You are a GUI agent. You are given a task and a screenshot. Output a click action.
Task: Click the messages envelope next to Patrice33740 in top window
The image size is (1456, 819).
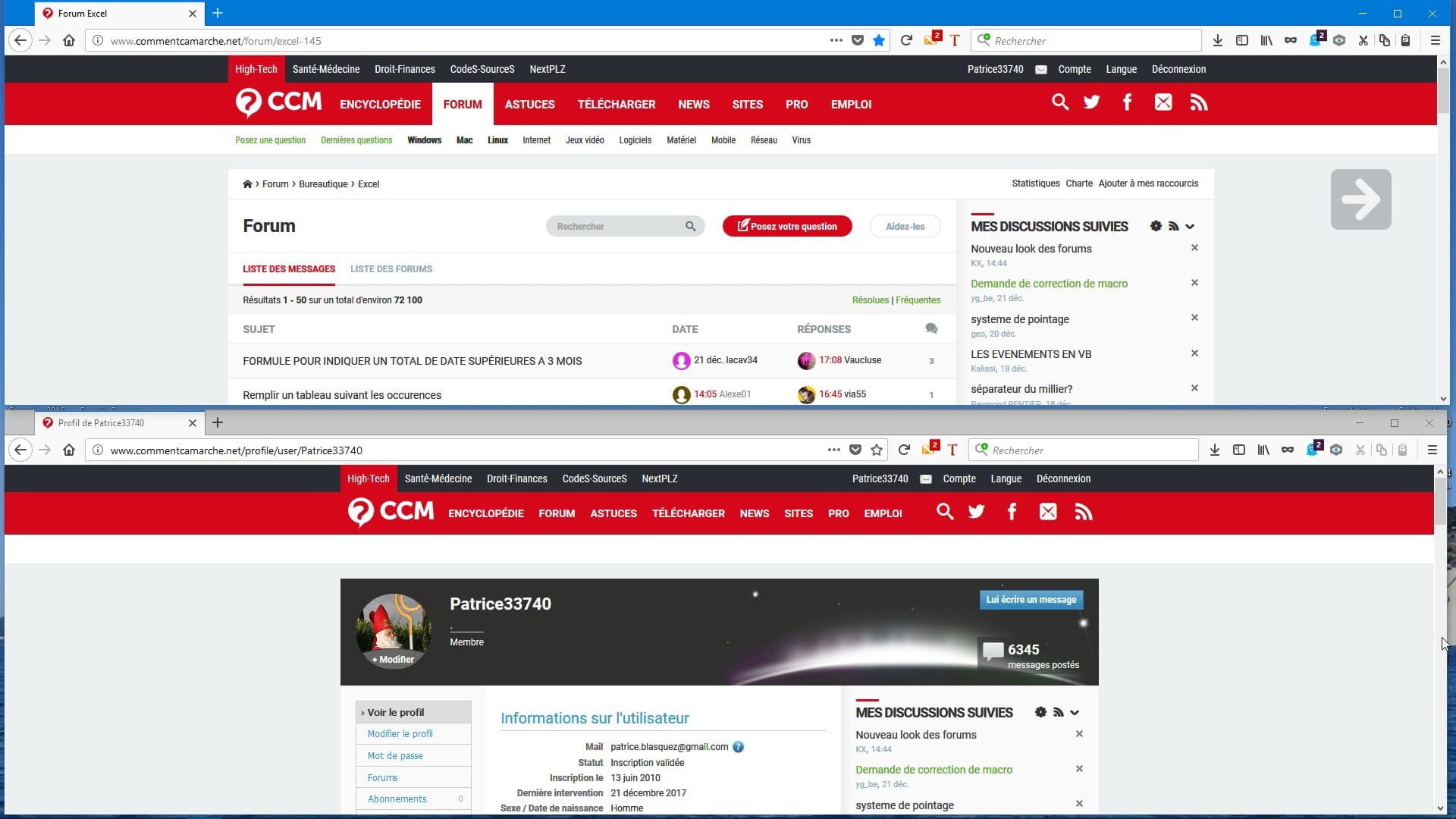click(1041, 70)
